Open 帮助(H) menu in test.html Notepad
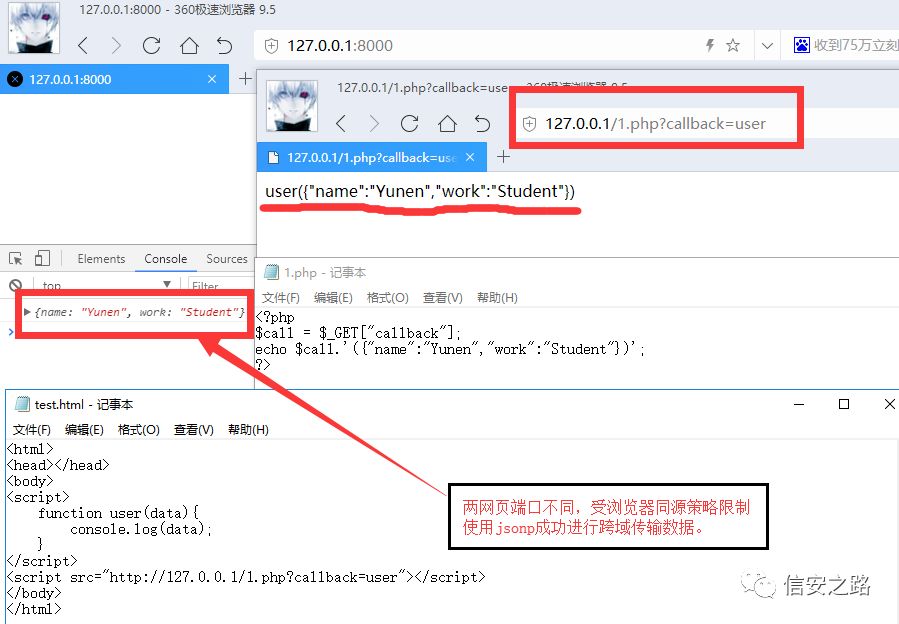The height and width of the screenshot is (624, 899). [248, 430]
